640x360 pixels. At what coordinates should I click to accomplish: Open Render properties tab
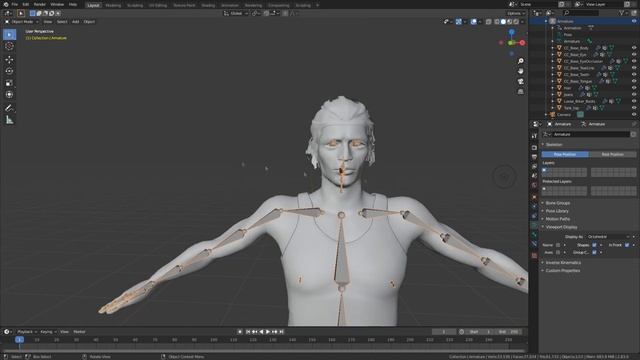coord(534,147)
